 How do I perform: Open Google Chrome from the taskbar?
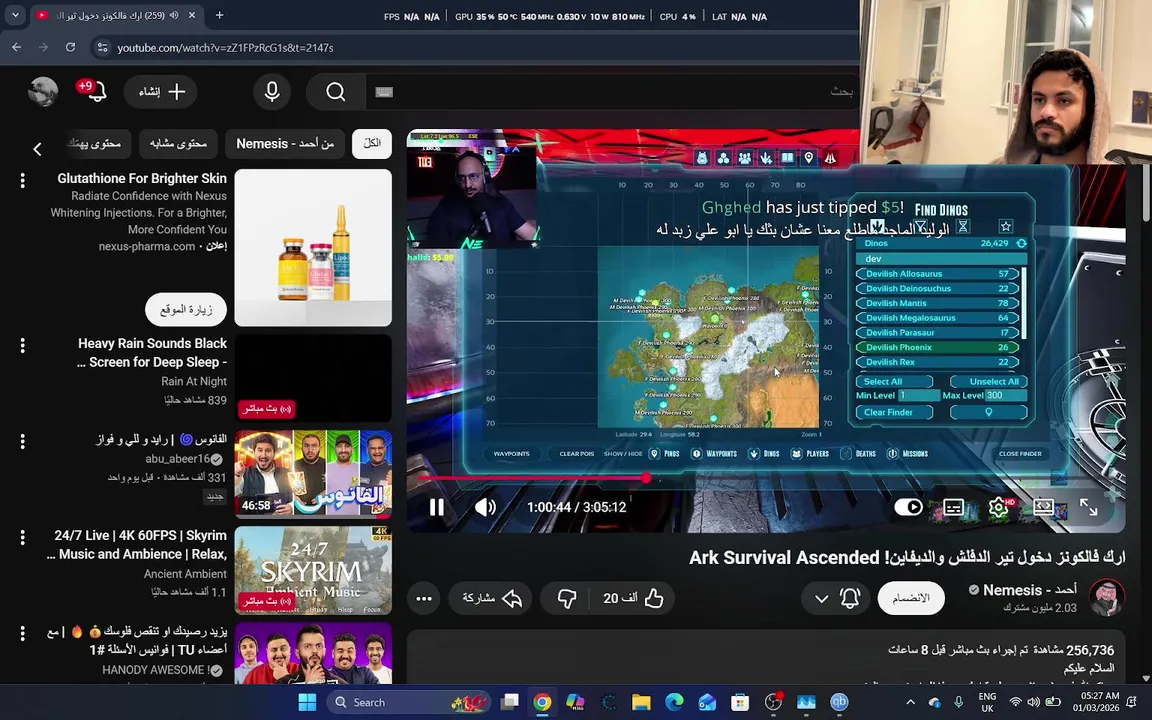(x=542, y=702)
